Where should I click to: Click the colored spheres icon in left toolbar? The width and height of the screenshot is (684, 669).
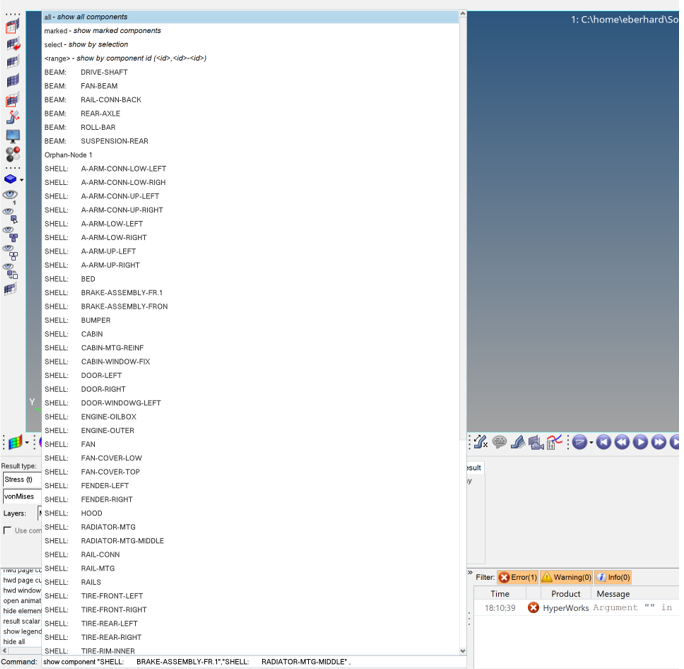click(x=12, y=155)
